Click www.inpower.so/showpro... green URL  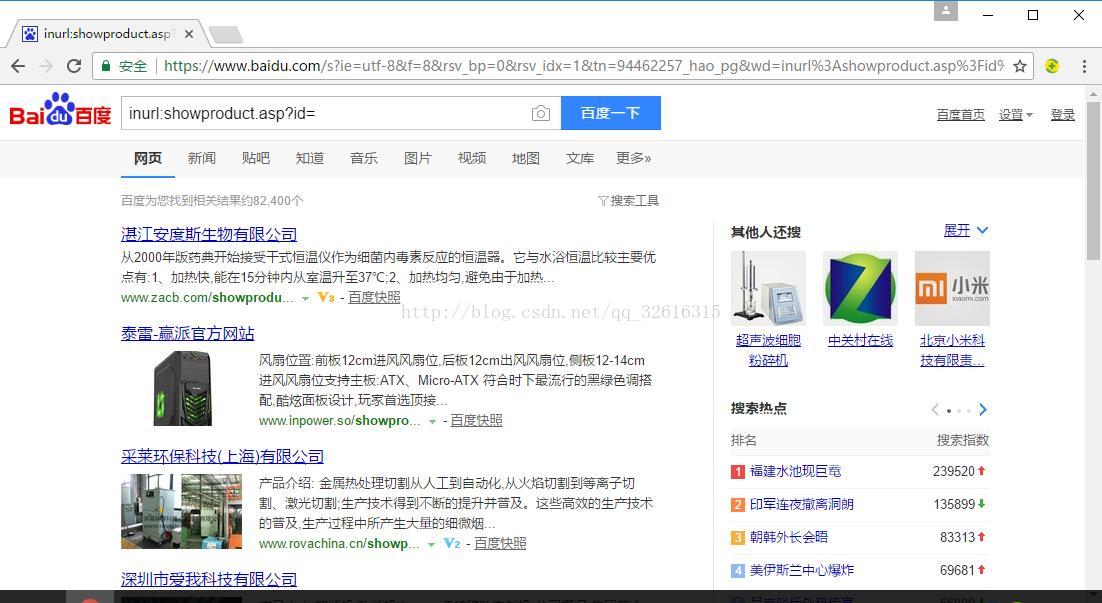click(x=339, y=420)
